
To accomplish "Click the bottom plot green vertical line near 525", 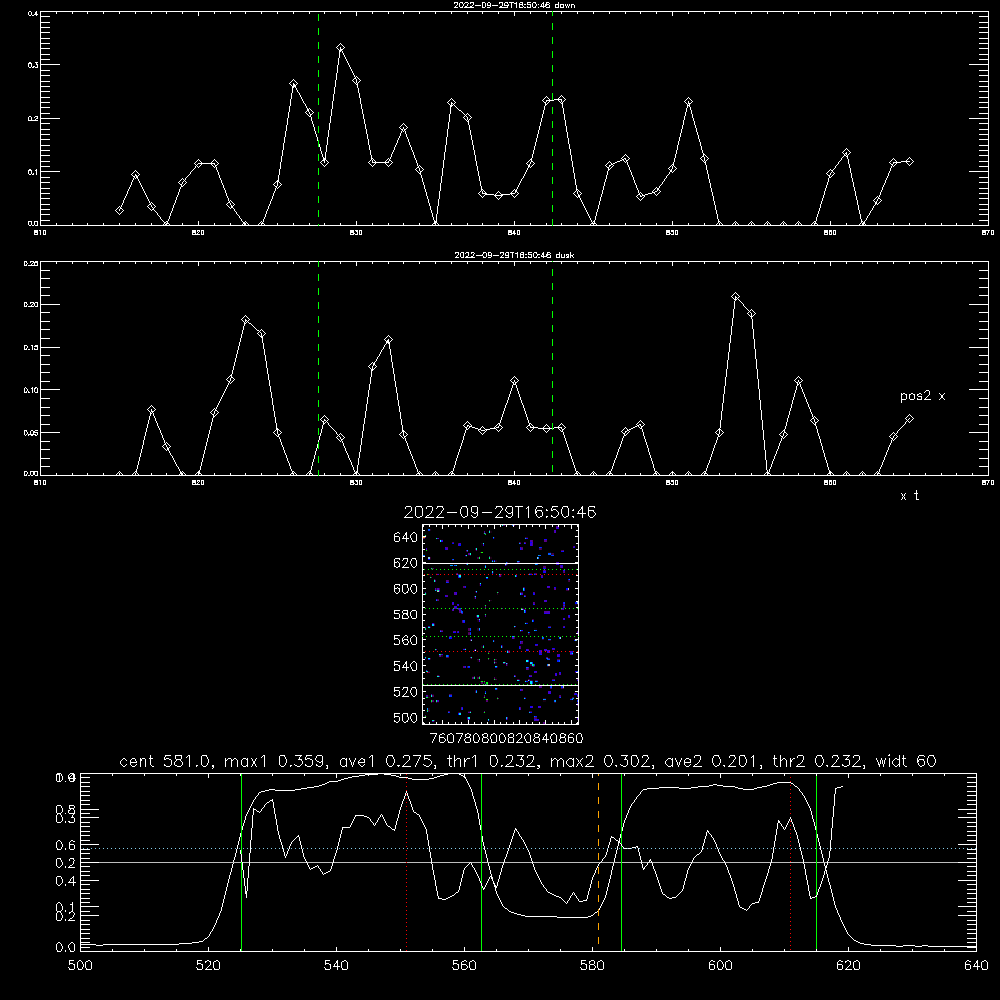I will click(241, 861).
